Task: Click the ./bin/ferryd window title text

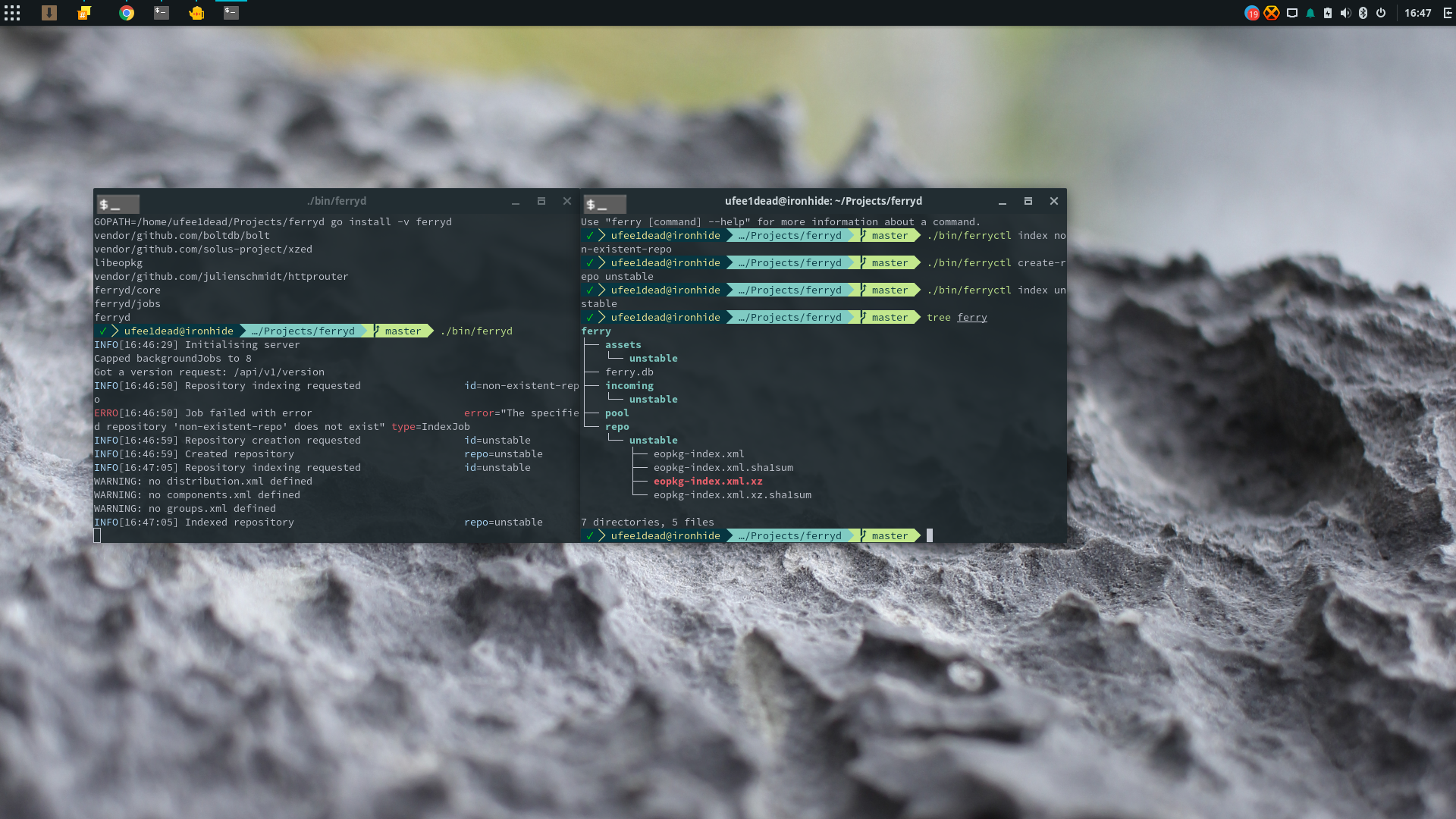Action: (x=337, y=201)
